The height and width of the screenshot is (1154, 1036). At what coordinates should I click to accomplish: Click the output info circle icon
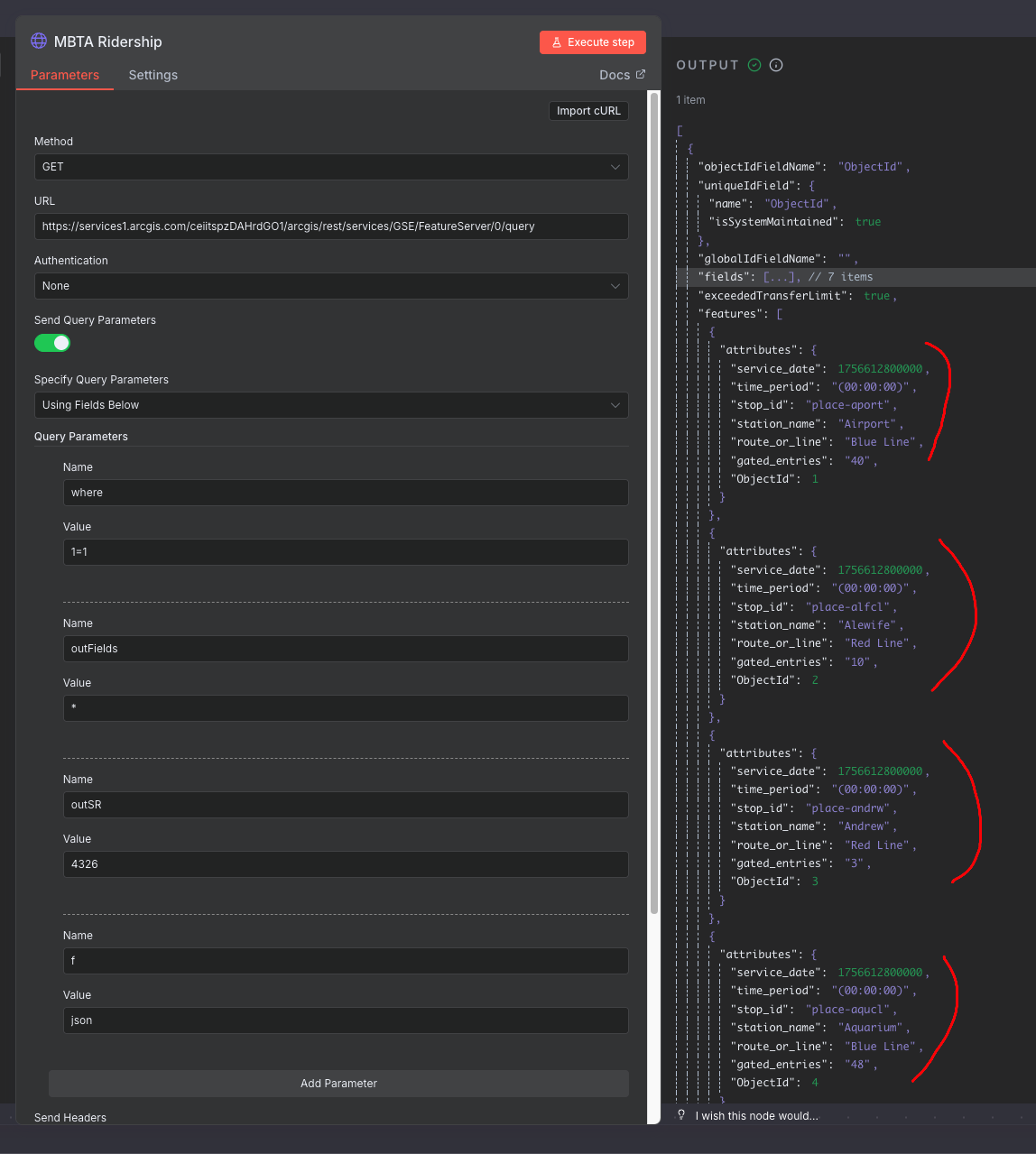coord(776,65)
